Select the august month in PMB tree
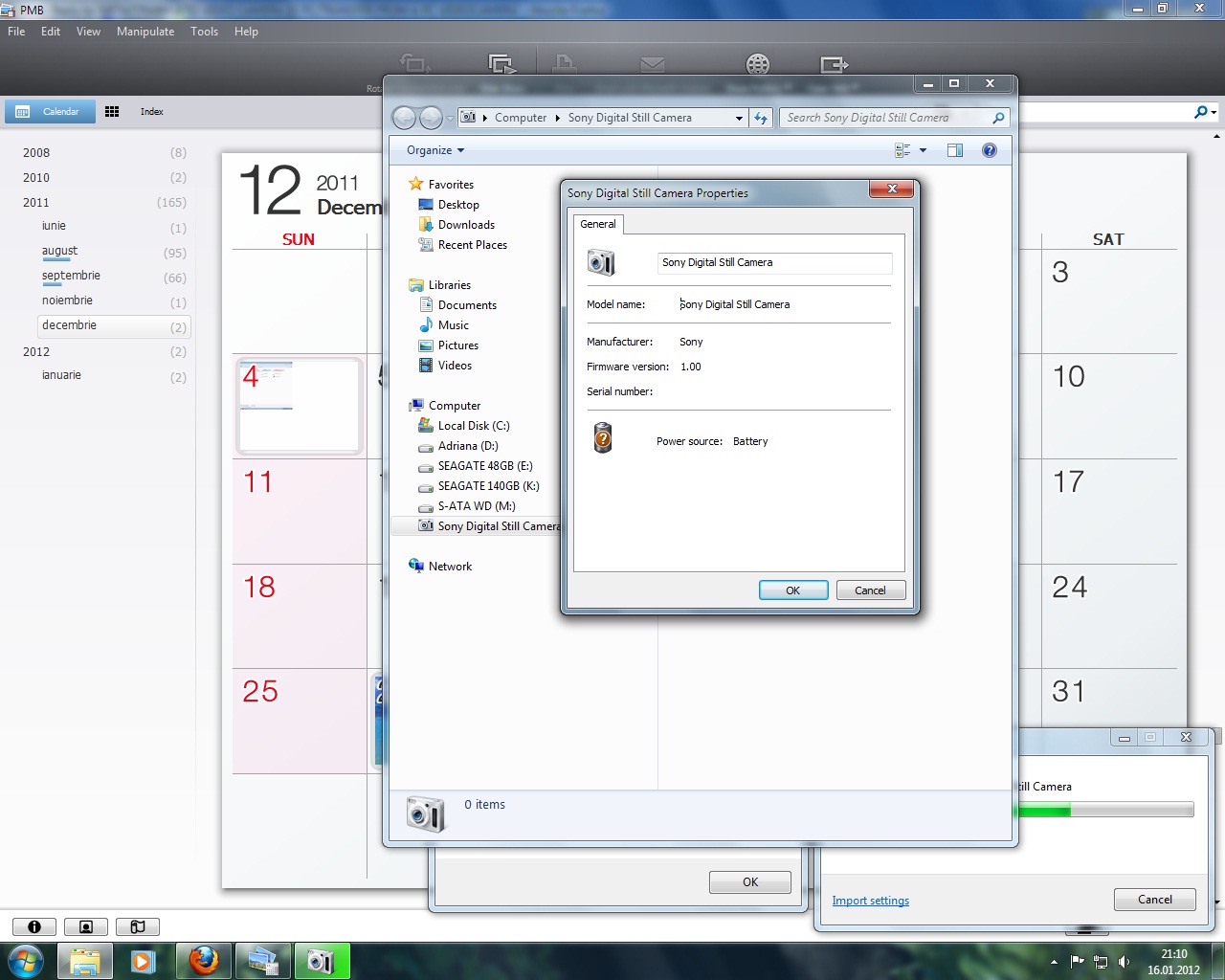Screen dimensions: 1225x980 59,251
